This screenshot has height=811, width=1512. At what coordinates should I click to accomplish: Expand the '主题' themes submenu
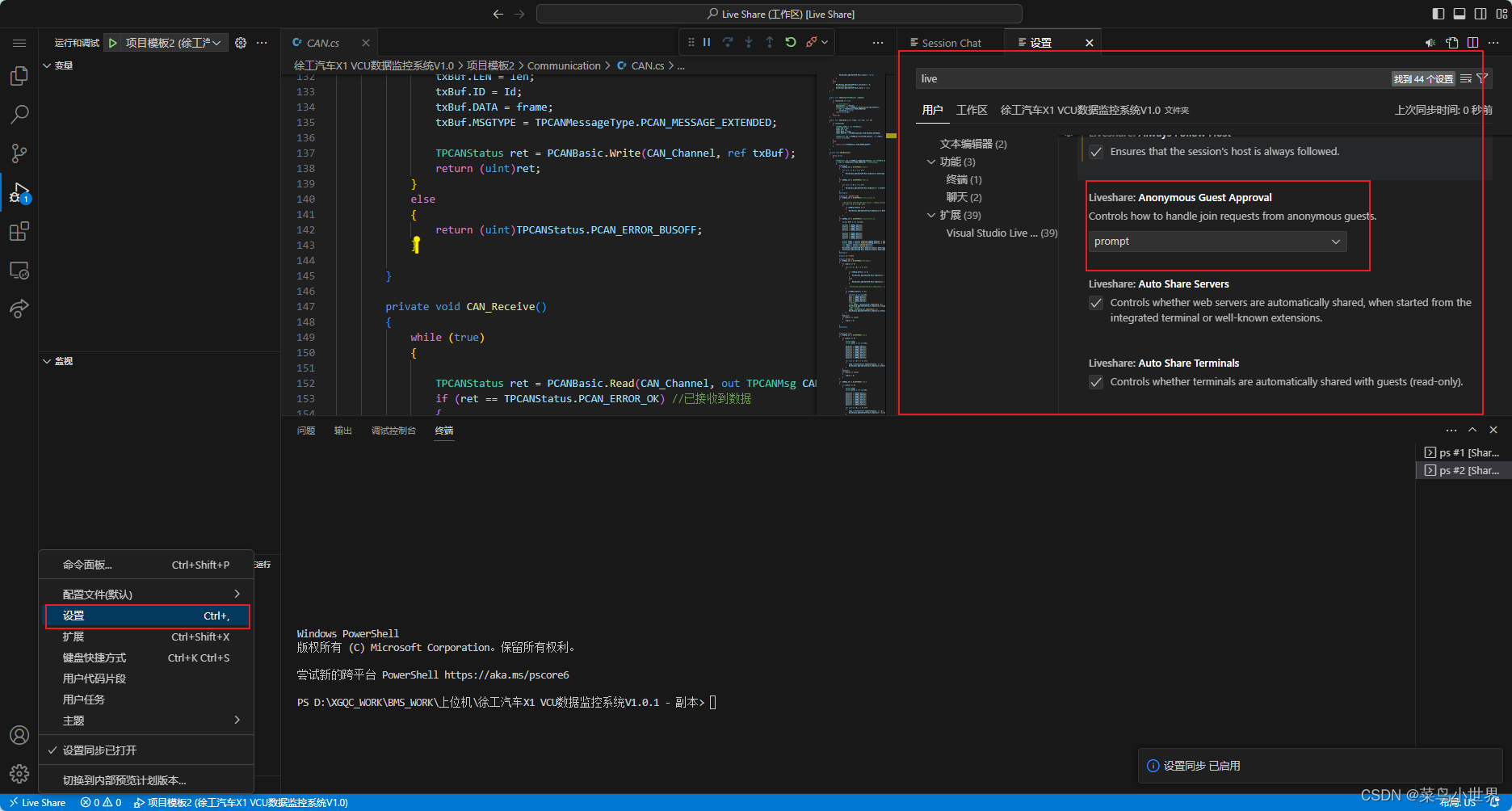[x=146, y=721]
